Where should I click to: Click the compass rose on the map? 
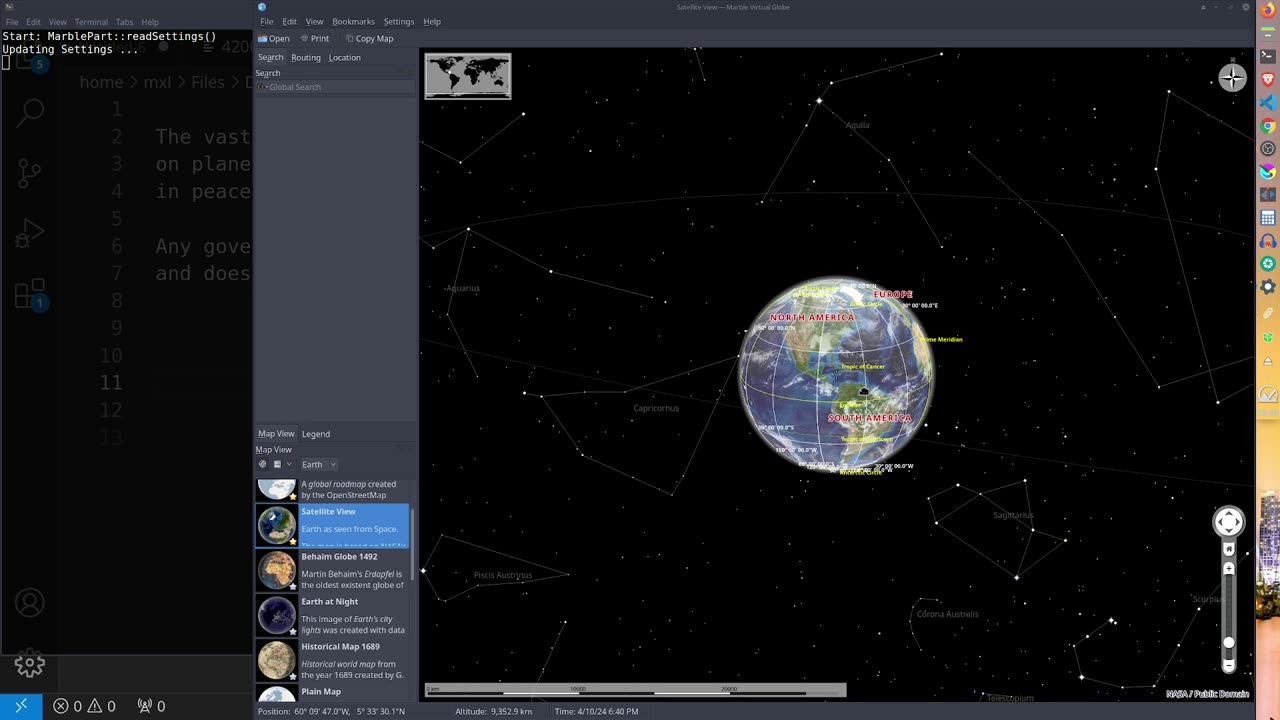click(x=1232, y=77)
